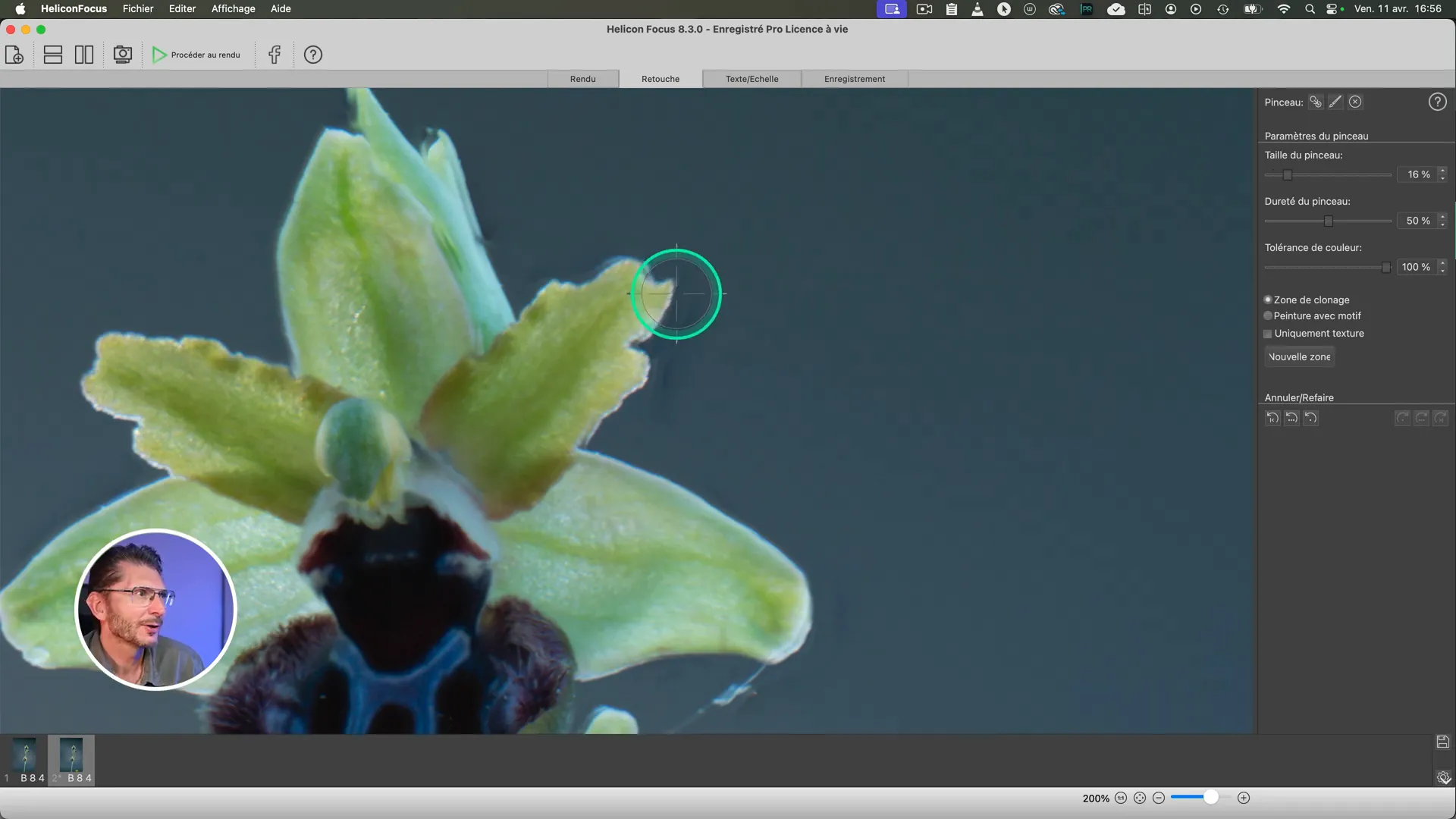Image resolution: width=1456 pixels, height=819 pixels.
Task: Select the clone brush tool next to Pinceau
Action: (1316, 102)
